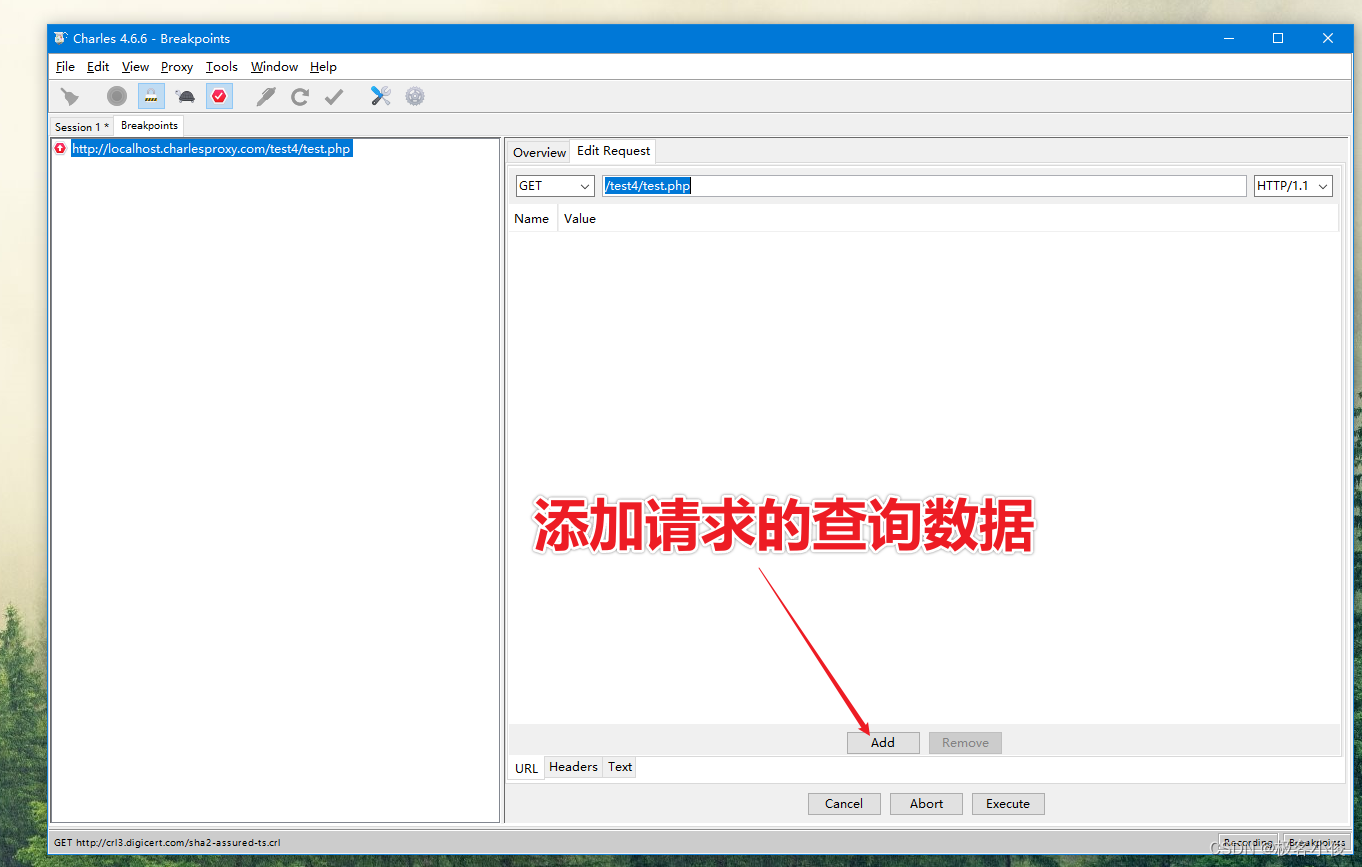Open the Proxy menu
The height and width of the screenshot is (867, 1362).
(x=177, y=67)
